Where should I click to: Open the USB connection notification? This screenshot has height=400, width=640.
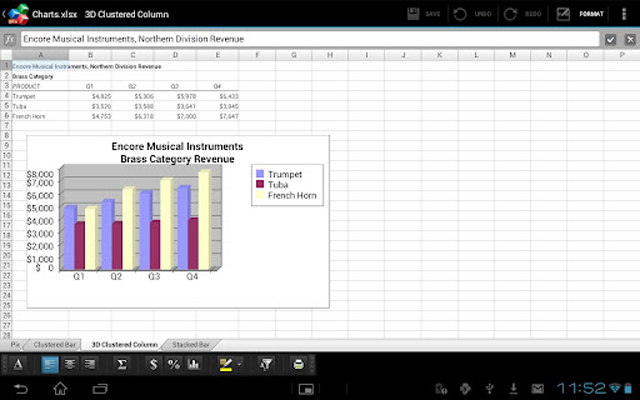click(x=490, y=389)
